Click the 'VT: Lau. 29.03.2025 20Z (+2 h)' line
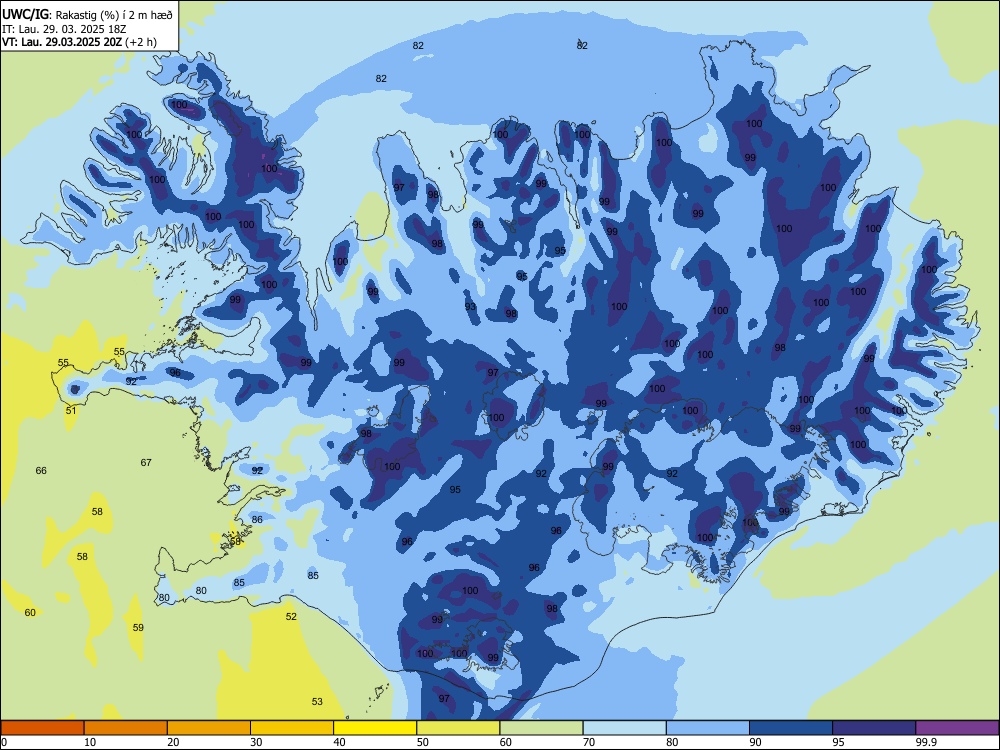1000x750 pixels. (79, 42)
